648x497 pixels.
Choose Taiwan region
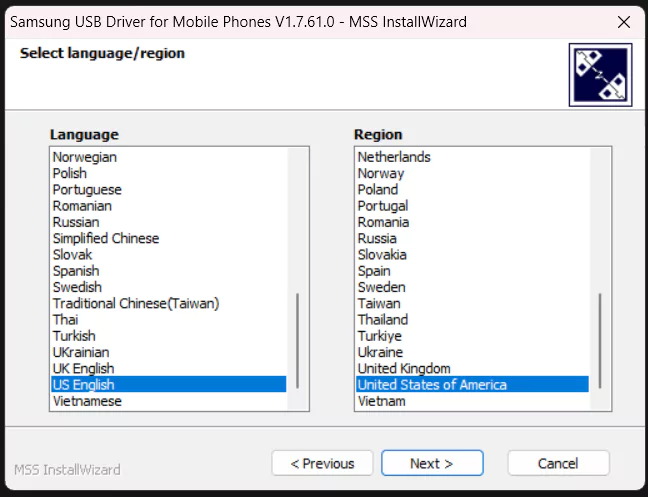coord(472,303)
